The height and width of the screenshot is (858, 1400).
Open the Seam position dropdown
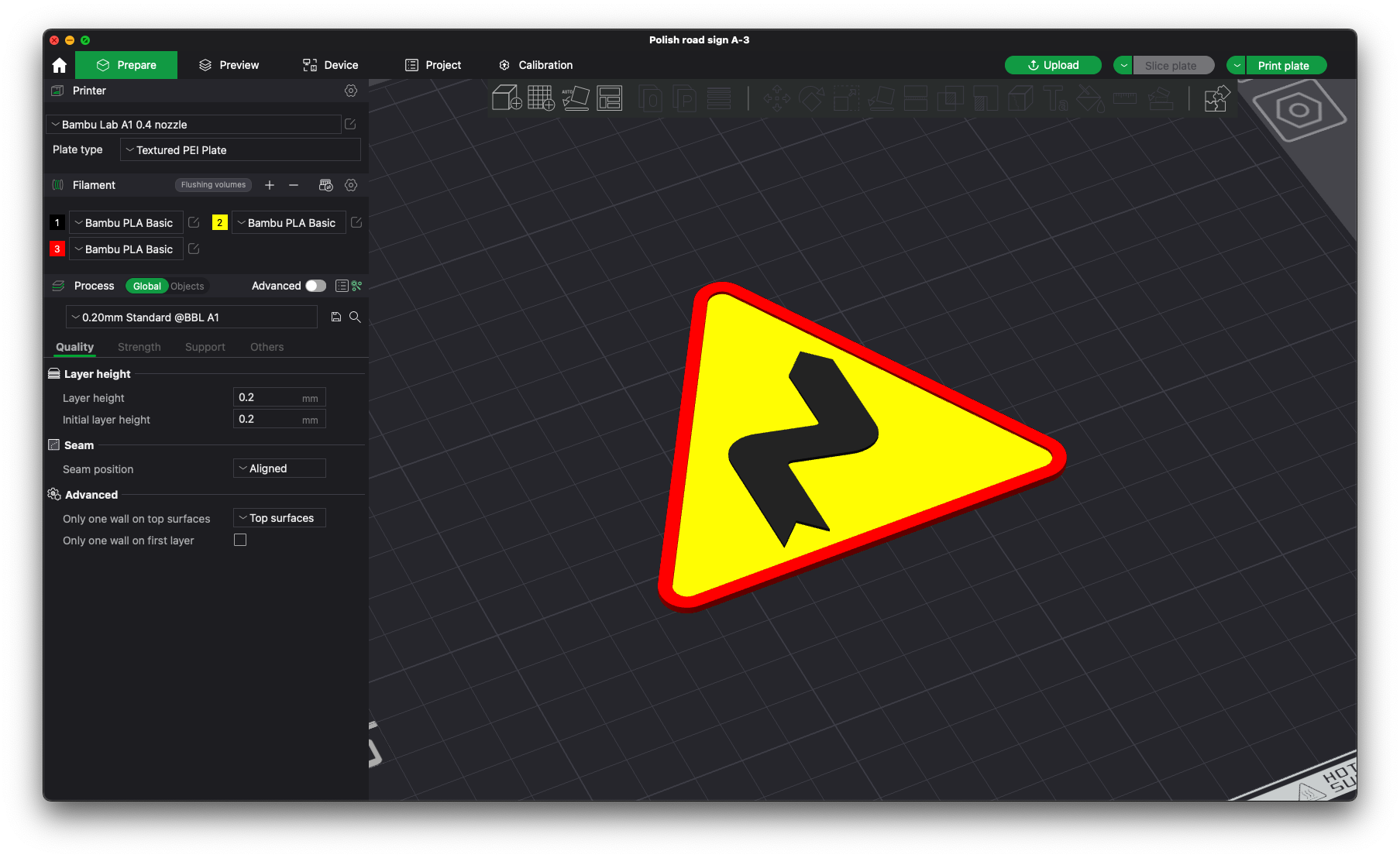(x=279, y=468)
